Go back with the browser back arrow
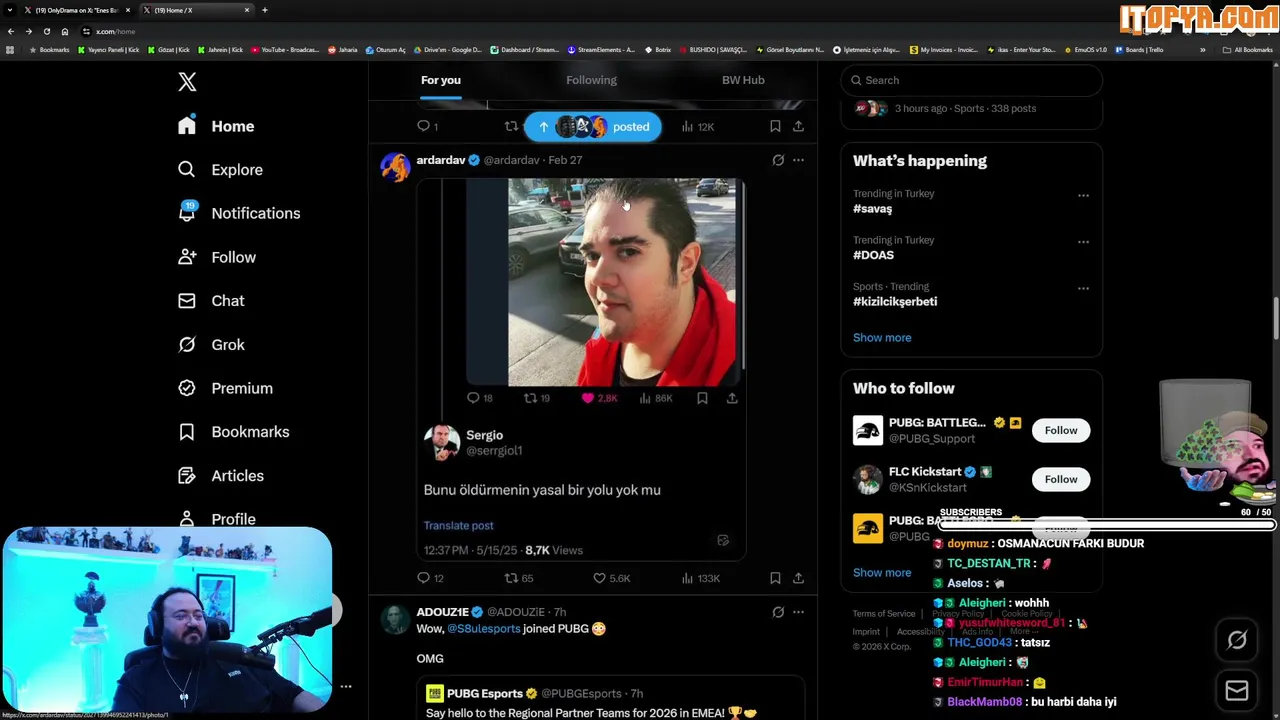The height and width of the screenshot is (720, 1280). 11,31
